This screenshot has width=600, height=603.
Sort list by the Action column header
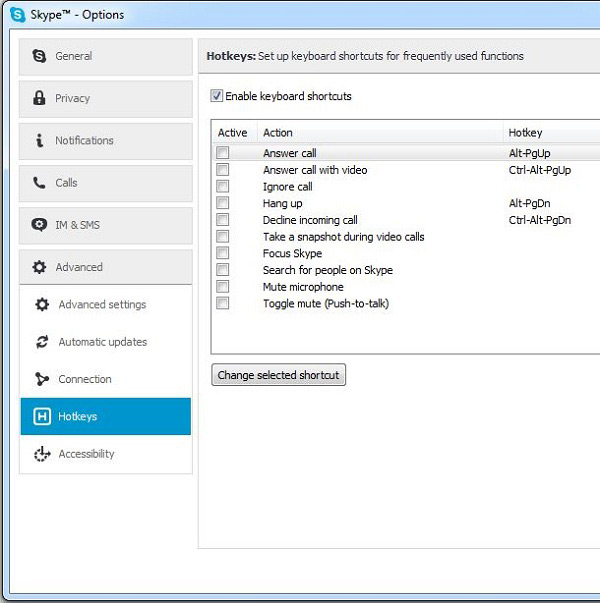click(x=380, y=133)
